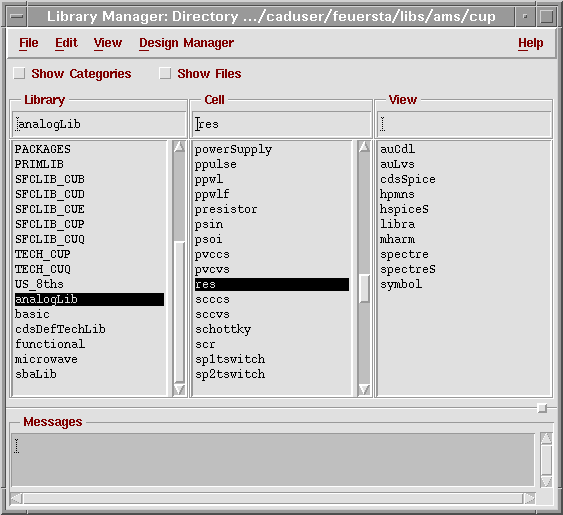
Task: Click Library list scroll-up arrow
Action: [x=179, y=147]
